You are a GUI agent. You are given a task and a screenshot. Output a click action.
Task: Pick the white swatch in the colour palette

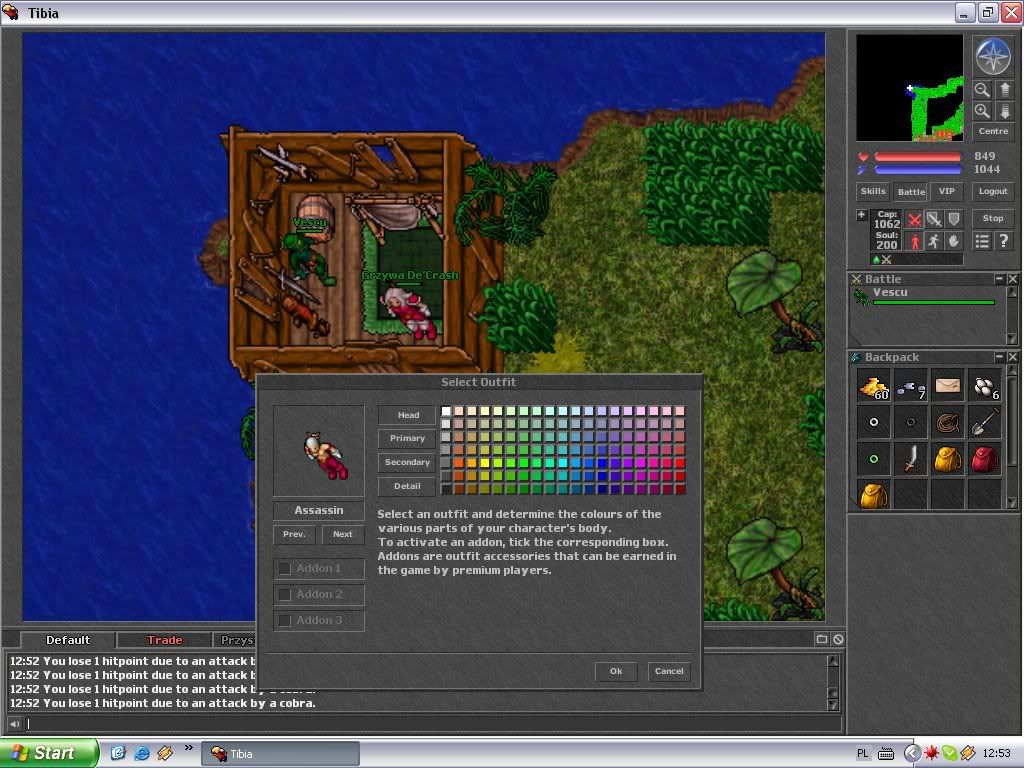coord(446,411)
